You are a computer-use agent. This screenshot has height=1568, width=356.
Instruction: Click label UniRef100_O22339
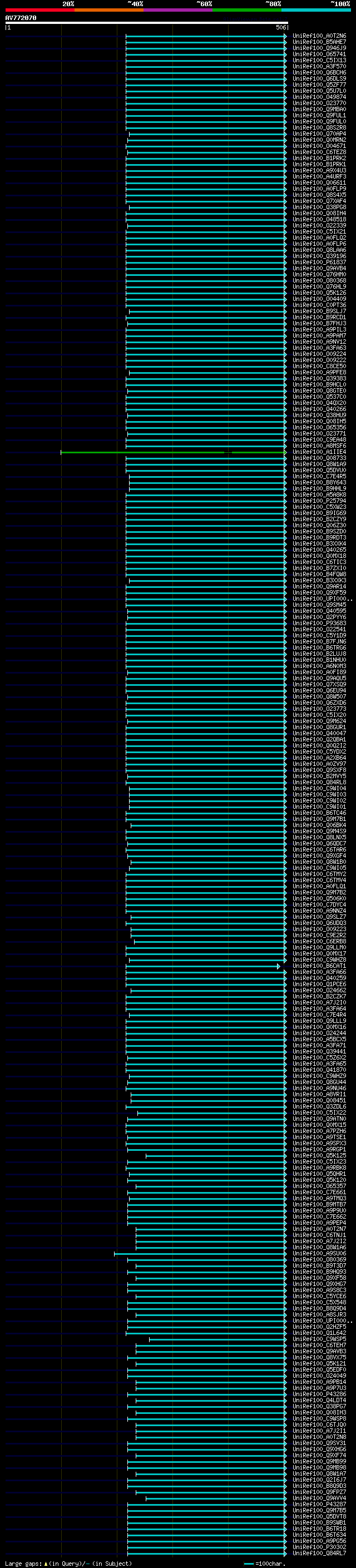coord(319,226)
